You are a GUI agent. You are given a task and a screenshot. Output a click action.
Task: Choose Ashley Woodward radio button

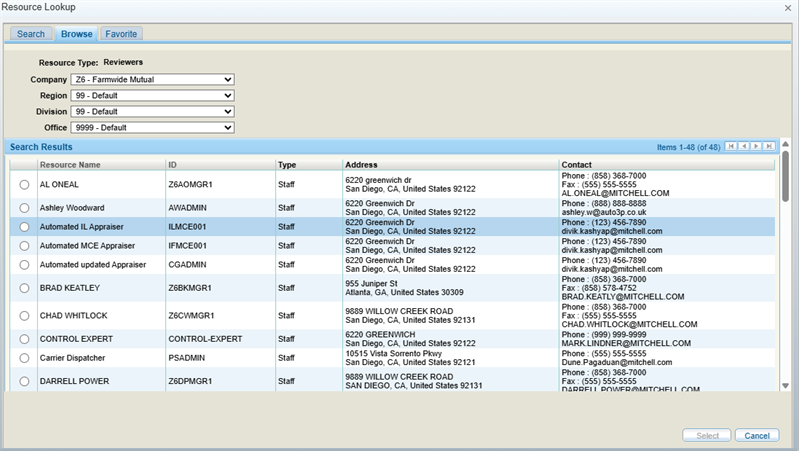[x=24, y=208]
